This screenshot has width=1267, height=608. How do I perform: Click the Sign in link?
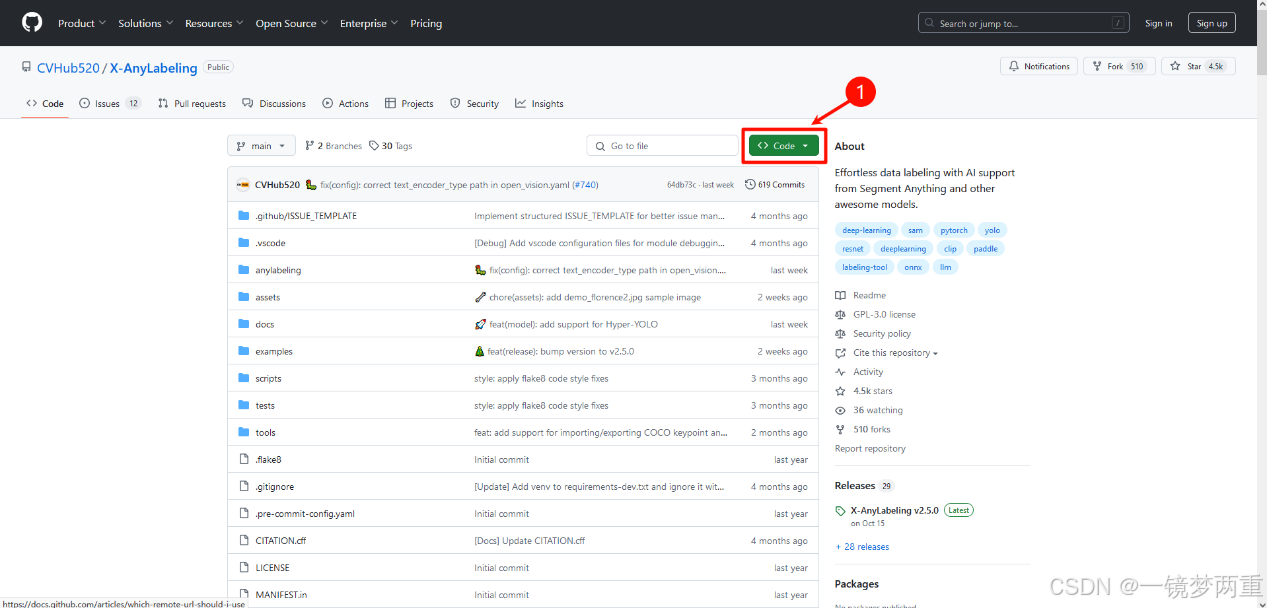click(x=1159, y=23)
